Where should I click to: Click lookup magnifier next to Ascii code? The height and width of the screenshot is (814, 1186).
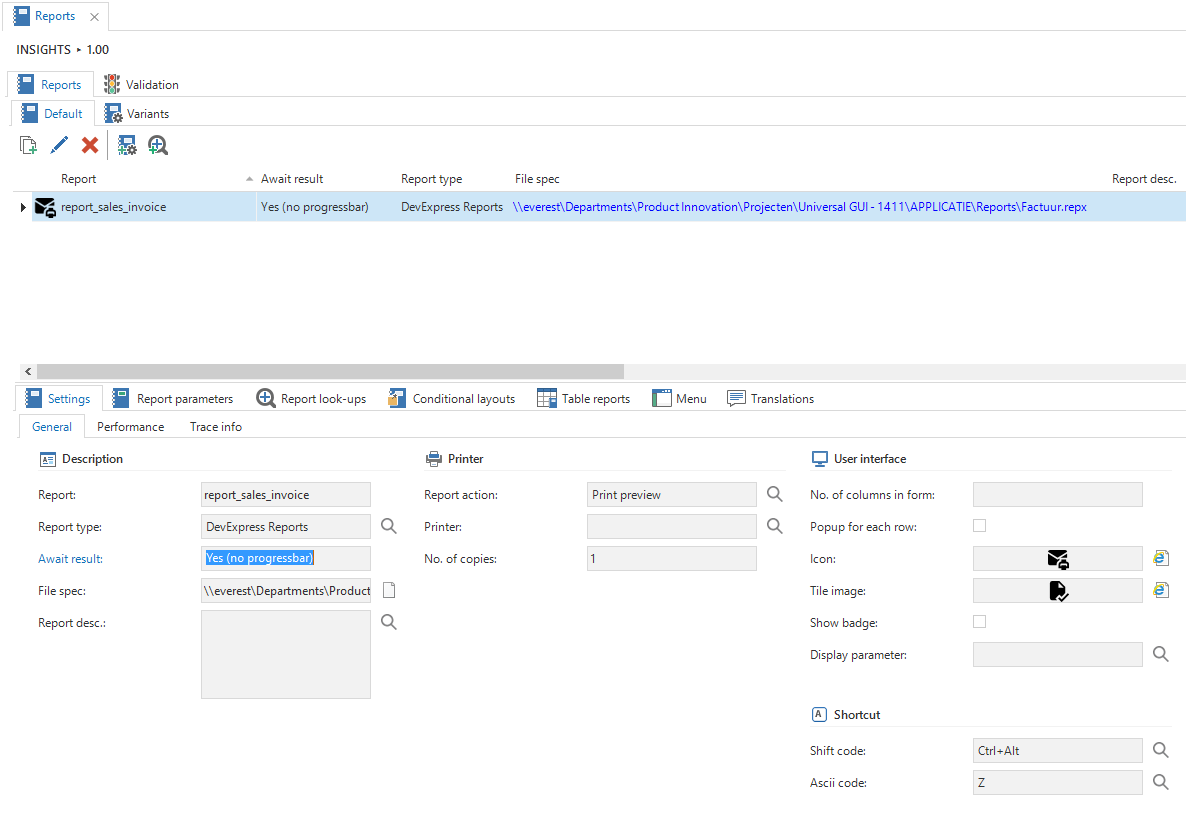click(x=1160, y=782)
